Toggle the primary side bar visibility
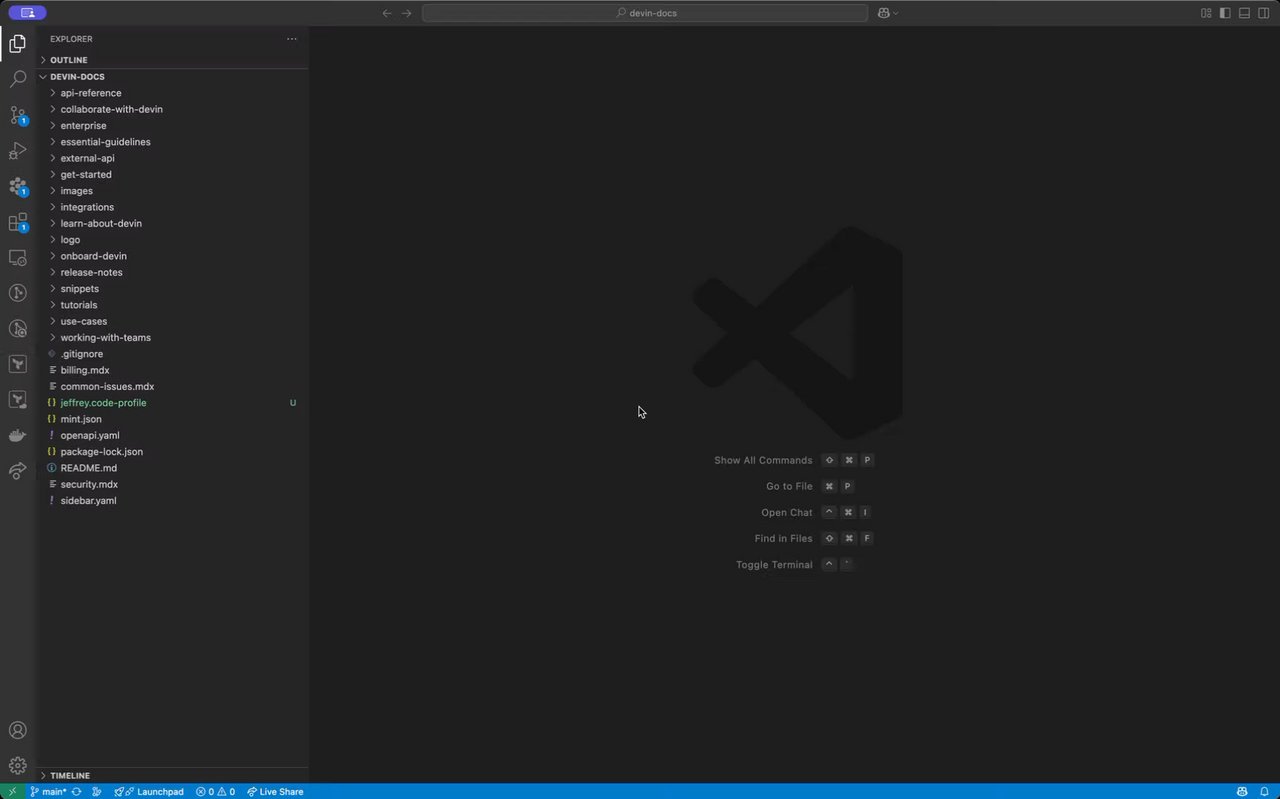 [x=1225, y=13]
